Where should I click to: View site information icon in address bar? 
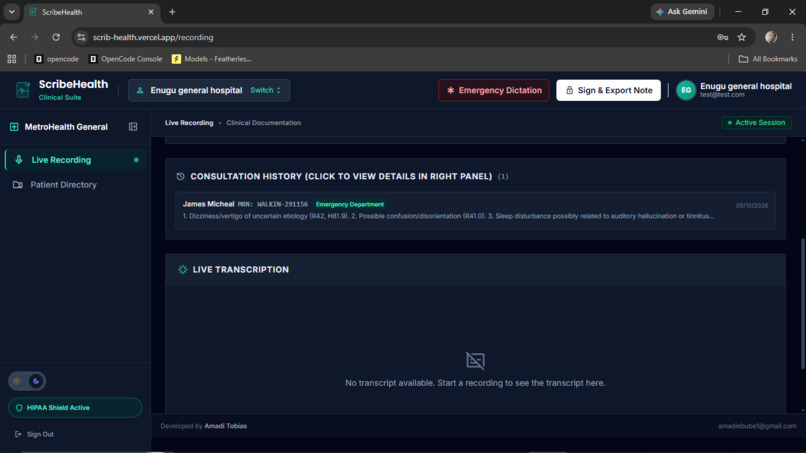click(81, 37)
